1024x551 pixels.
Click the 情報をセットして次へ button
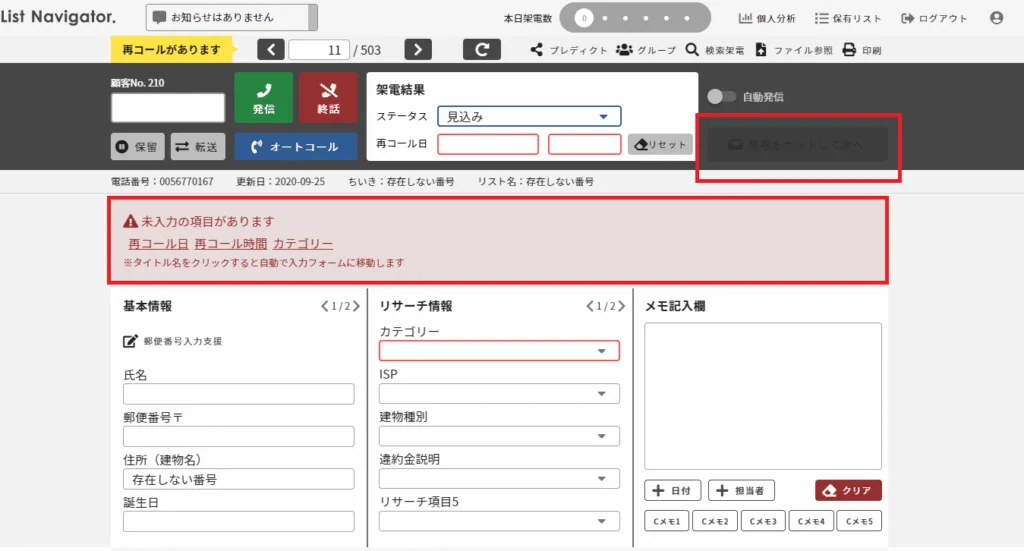pyautogui.click(x=797, y=144)
